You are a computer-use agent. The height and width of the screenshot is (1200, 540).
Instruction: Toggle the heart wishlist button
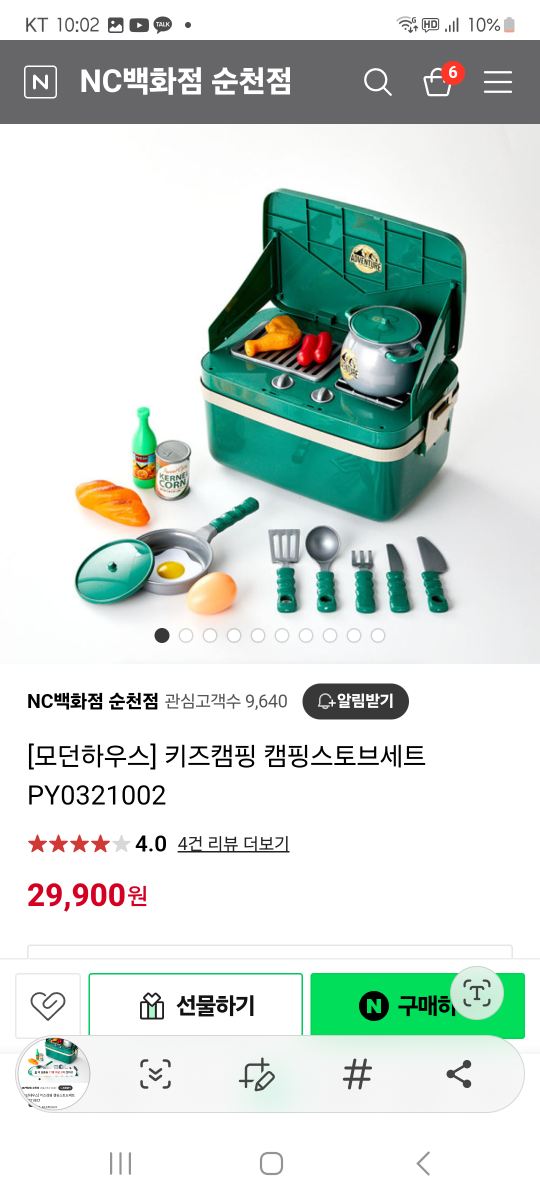48,1006
